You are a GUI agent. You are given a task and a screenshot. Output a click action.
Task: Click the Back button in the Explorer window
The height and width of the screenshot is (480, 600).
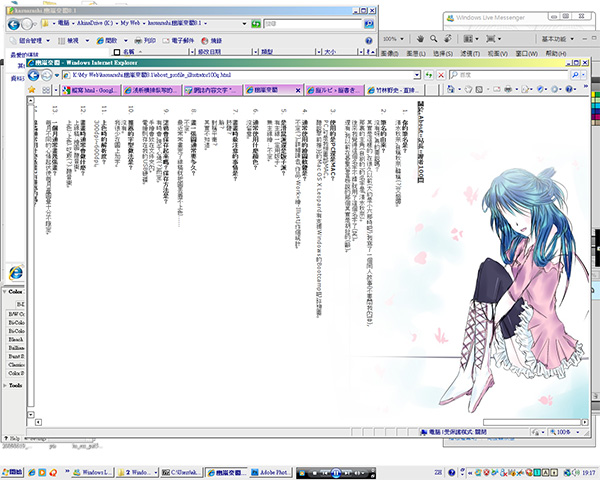pos(14,24)
